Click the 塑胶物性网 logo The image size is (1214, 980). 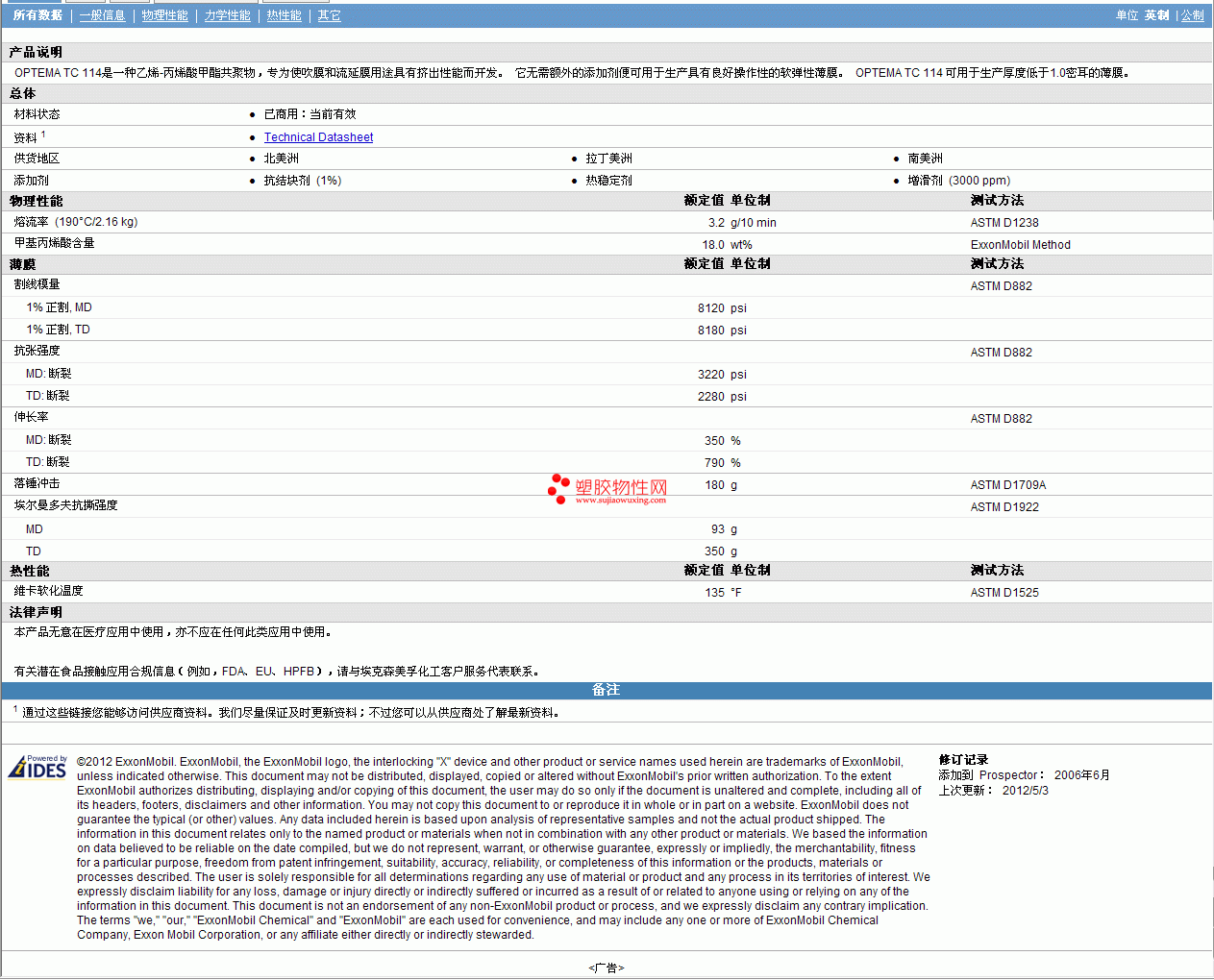click(x=607, y=489)
